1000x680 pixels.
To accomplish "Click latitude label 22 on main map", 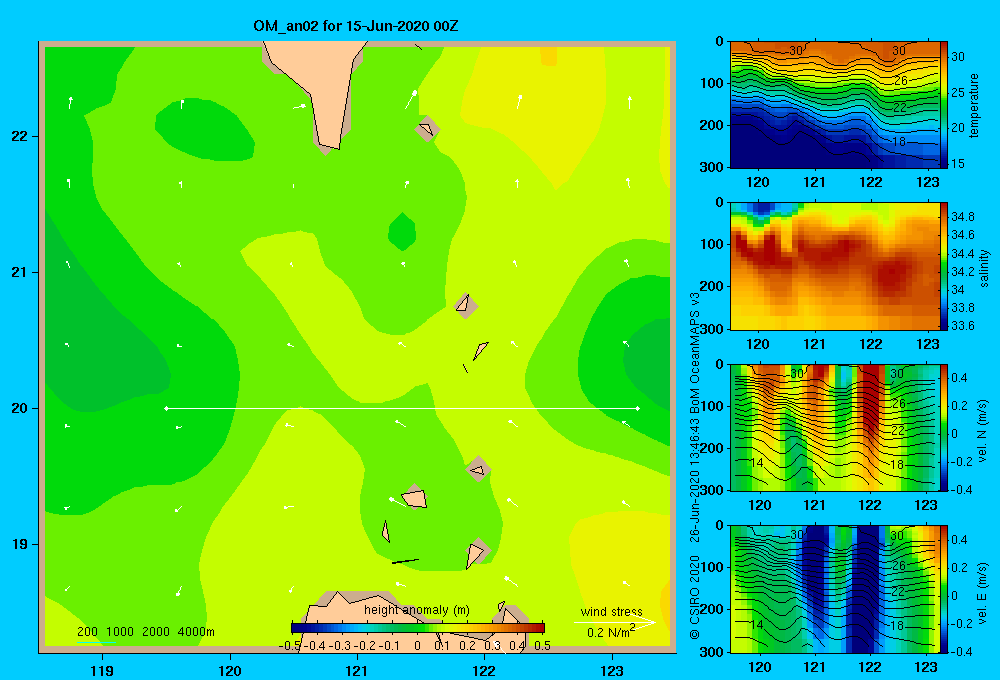I will click(x=20, y=137).
